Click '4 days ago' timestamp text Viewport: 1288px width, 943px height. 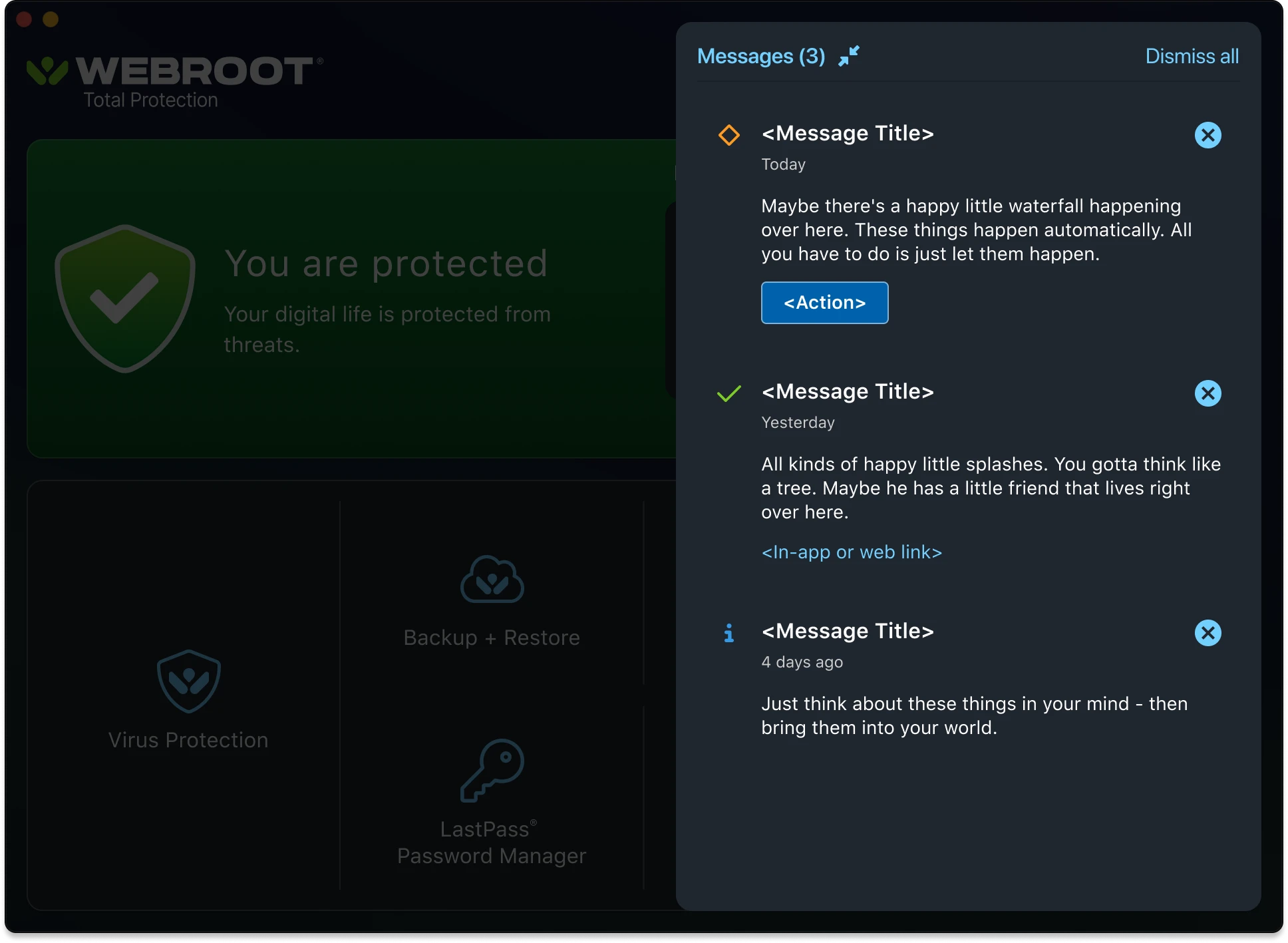[x=802, y=662]
